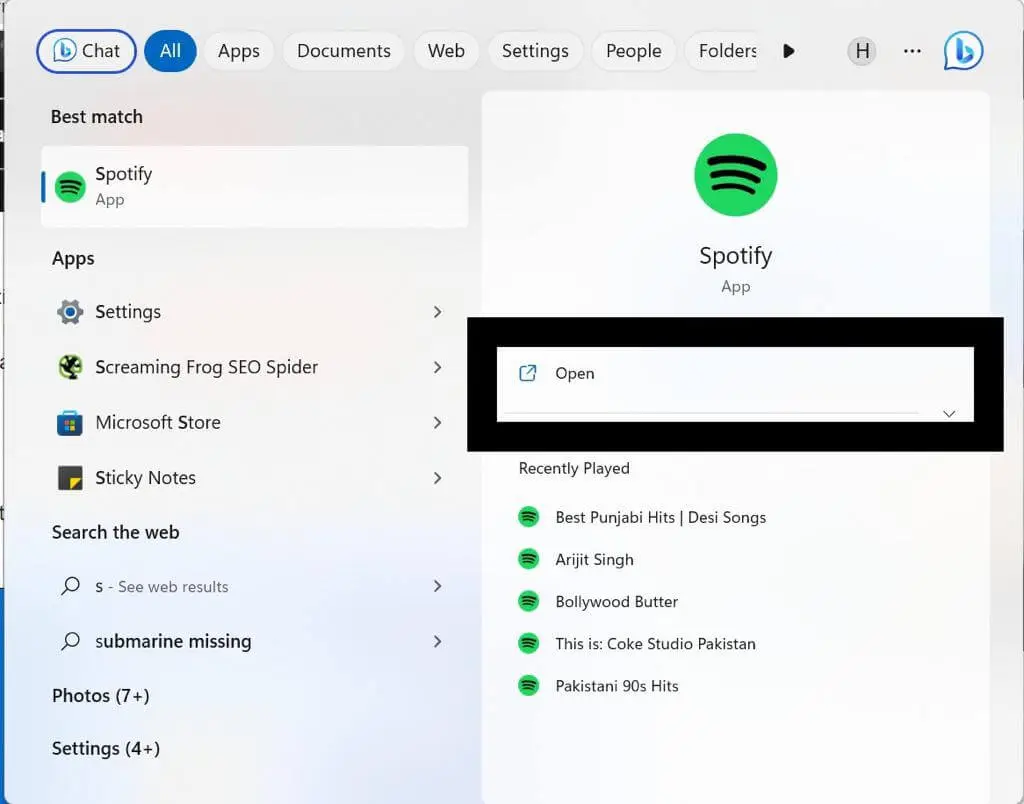The height and width of the screenshot is (804, 1024).
Task: Open Bing Chat from the Chat pill
Action: click(x=86, y=51)
